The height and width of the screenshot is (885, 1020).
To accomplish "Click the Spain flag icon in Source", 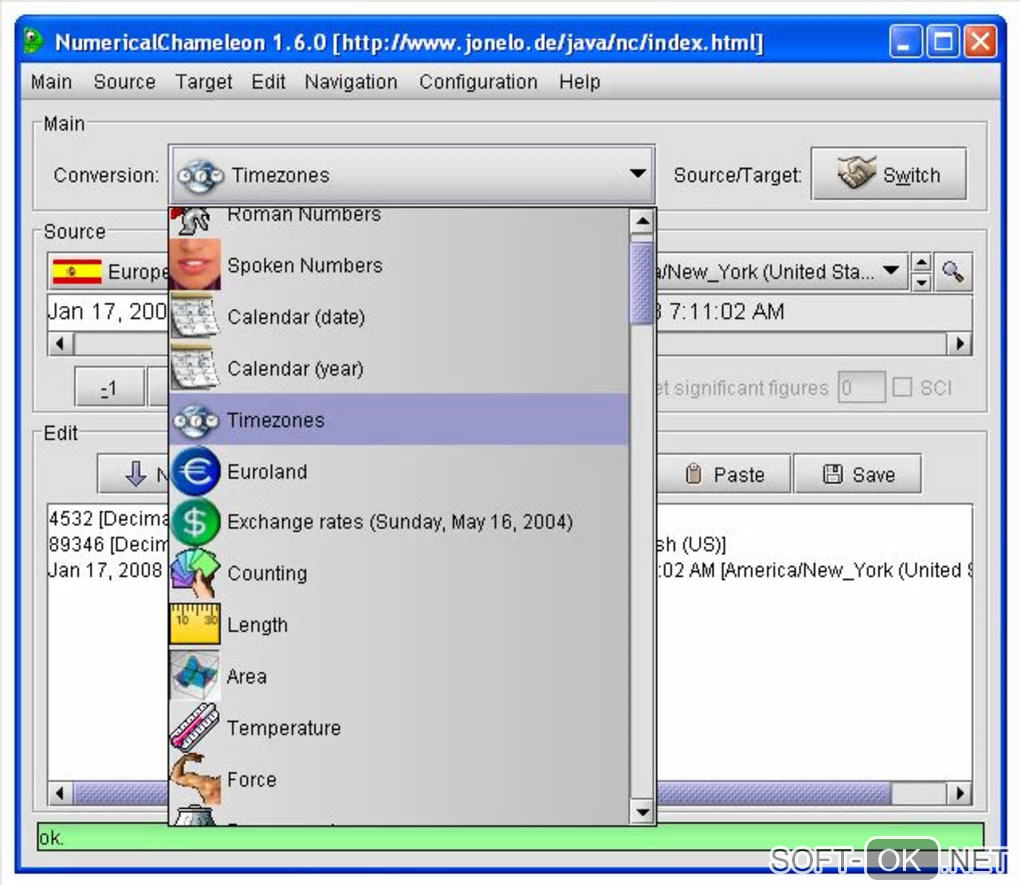I will pos(77,271).
